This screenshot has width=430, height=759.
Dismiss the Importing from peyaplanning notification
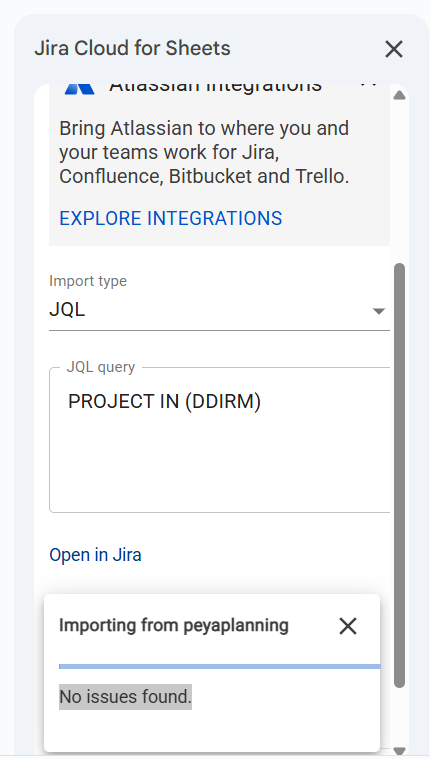tap(348, 626)
